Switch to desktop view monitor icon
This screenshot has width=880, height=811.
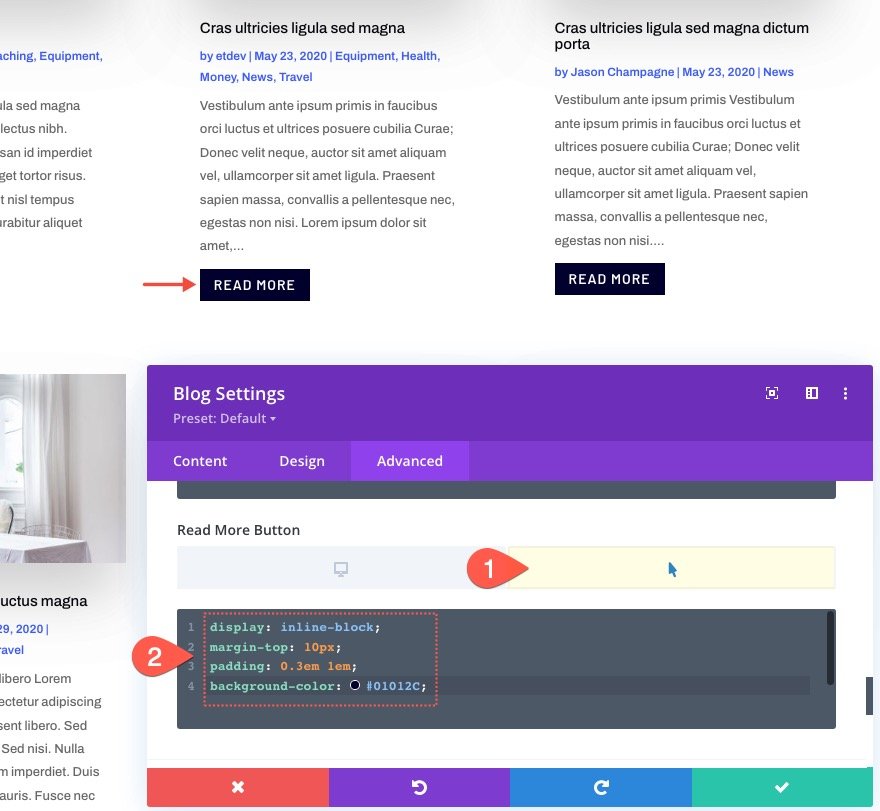(x=341, y=569)
